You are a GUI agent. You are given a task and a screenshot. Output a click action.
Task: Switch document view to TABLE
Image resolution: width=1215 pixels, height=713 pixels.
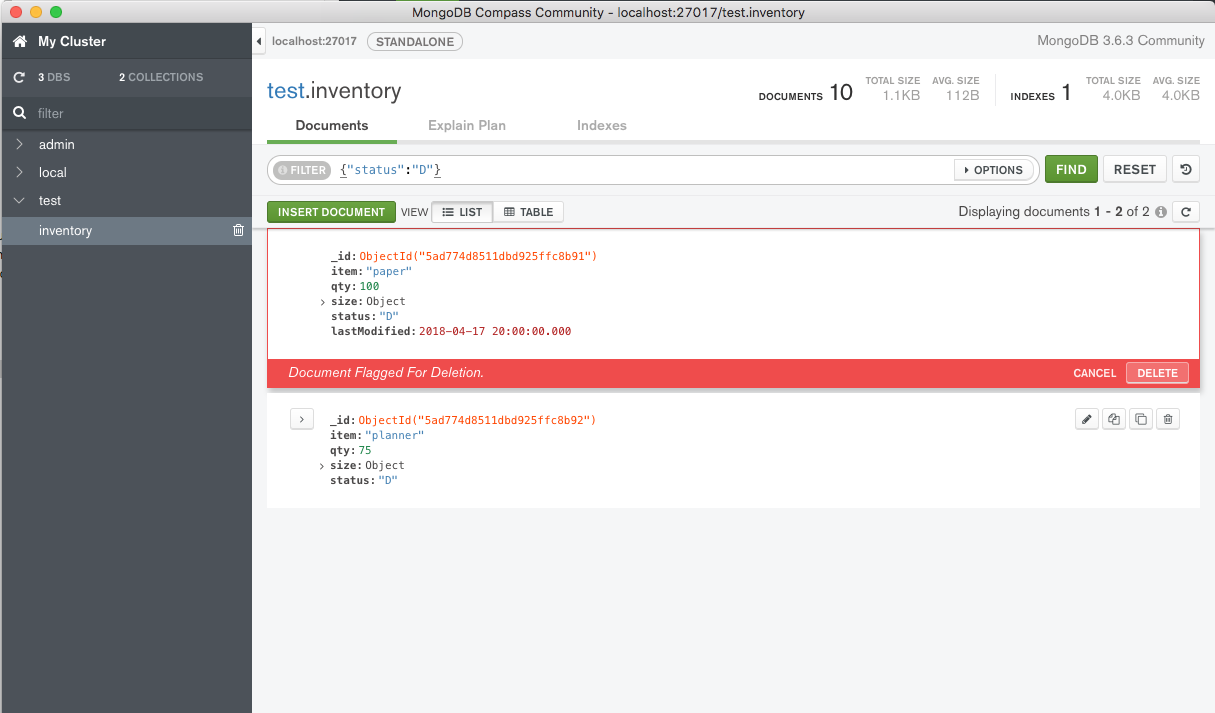coord(528,211)
